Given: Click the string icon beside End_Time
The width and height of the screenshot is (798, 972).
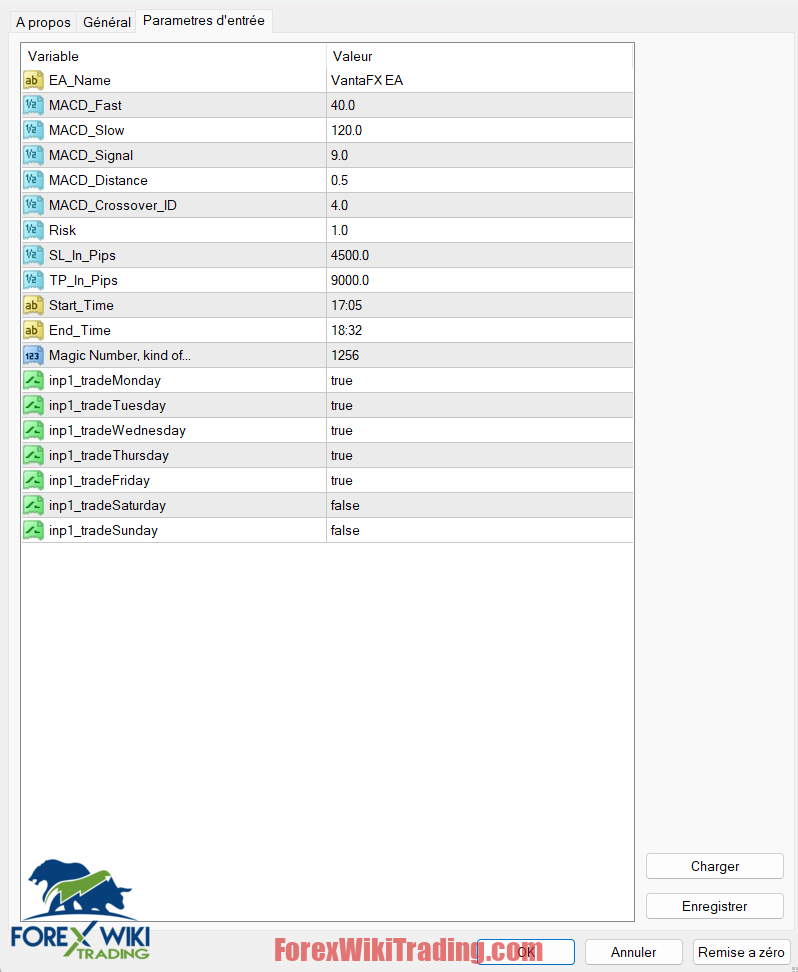Looking at the screenshot, I should [33, 330].
